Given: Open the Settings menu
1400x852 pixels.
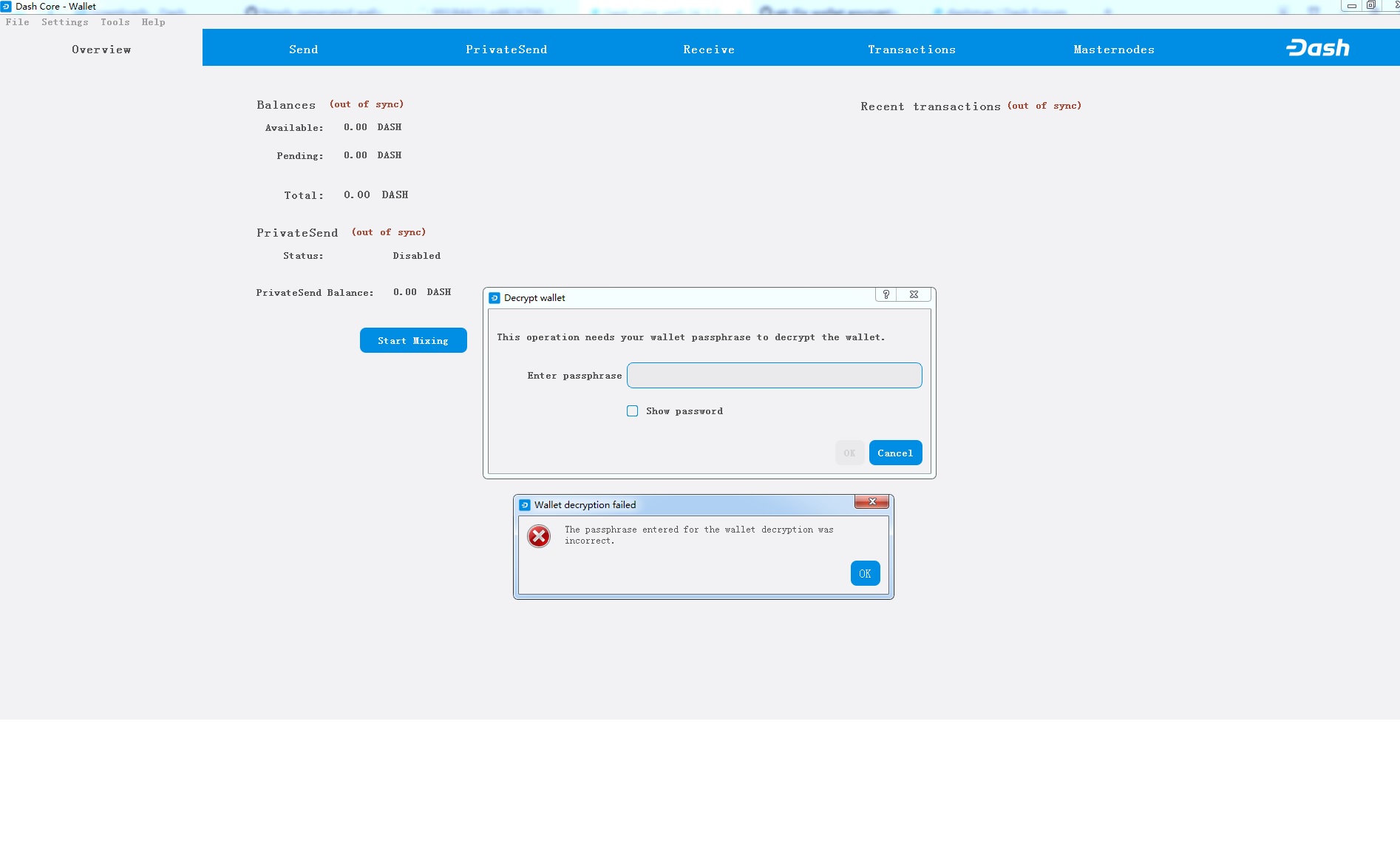Looking at the screenshot, I should tap(65, 22).
